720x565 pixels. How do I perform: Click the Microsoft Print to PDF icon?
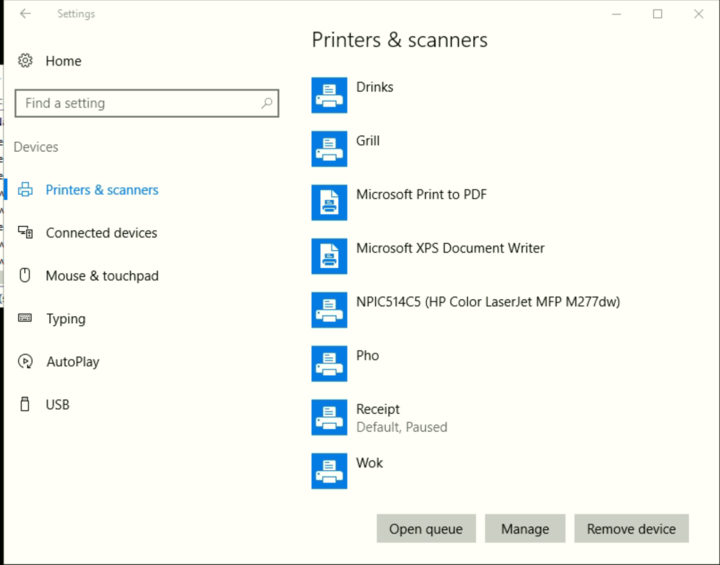click(x=329, y=203)
